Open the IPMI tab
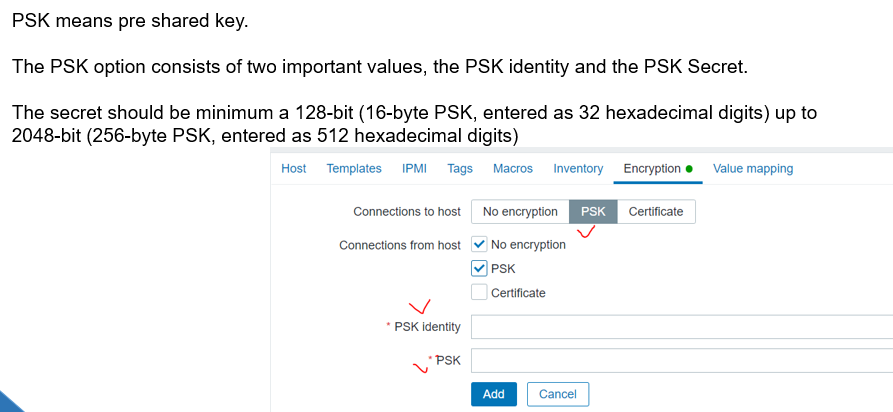Screen dimensions: 893x412 [414, 169]
